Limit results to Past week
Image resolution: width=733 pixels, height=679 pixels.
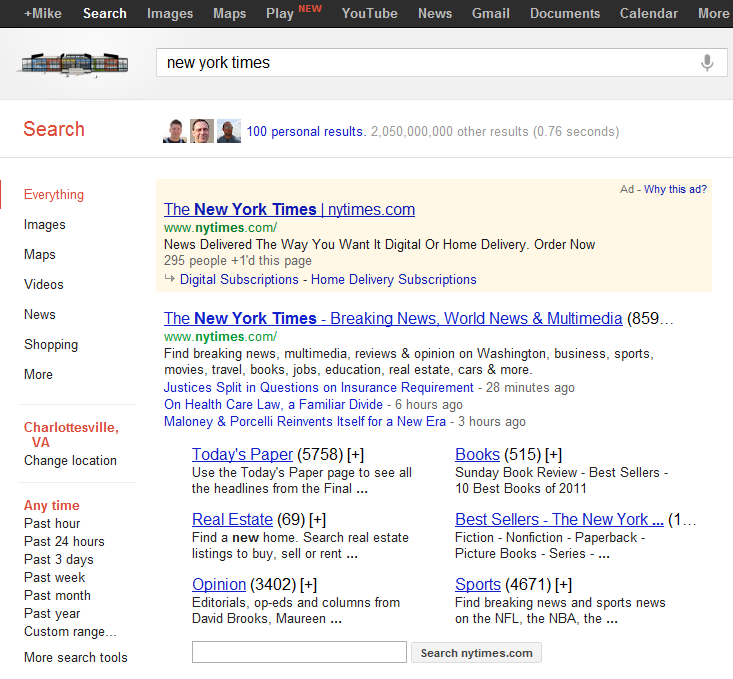click(54, 578)
